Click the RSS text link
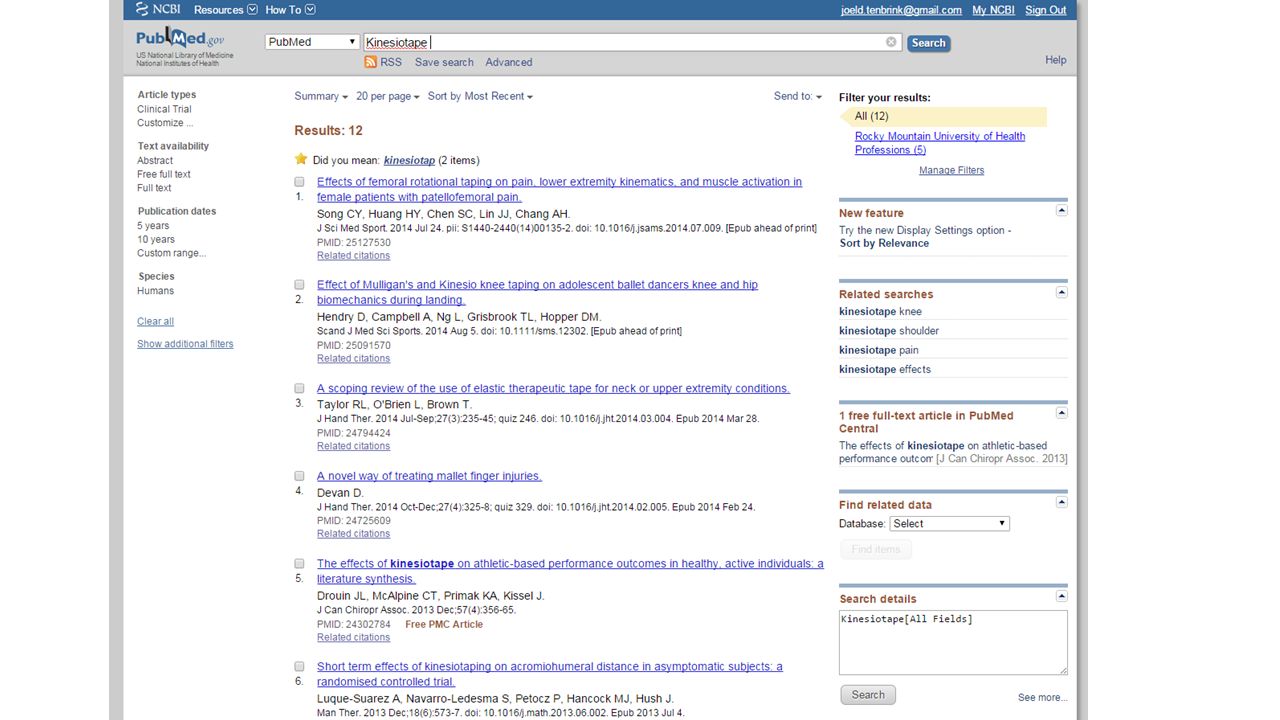 [391, 62]
